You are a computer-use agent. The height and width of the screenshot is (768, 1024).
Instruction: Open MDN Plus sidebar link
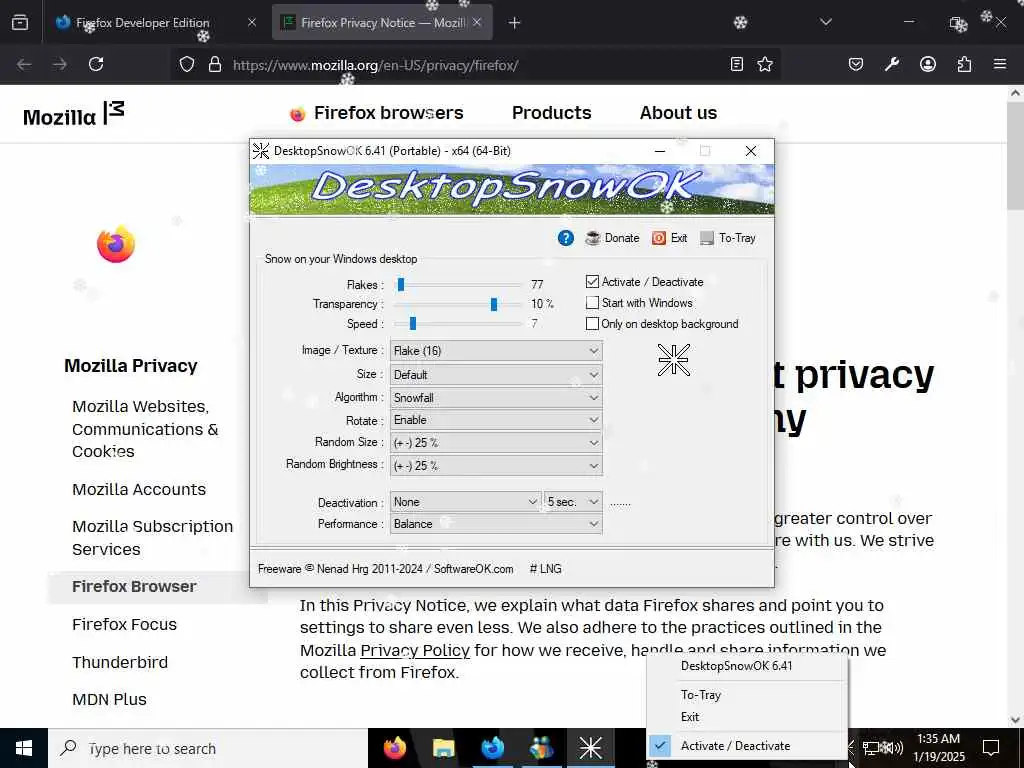click(109, 699)
